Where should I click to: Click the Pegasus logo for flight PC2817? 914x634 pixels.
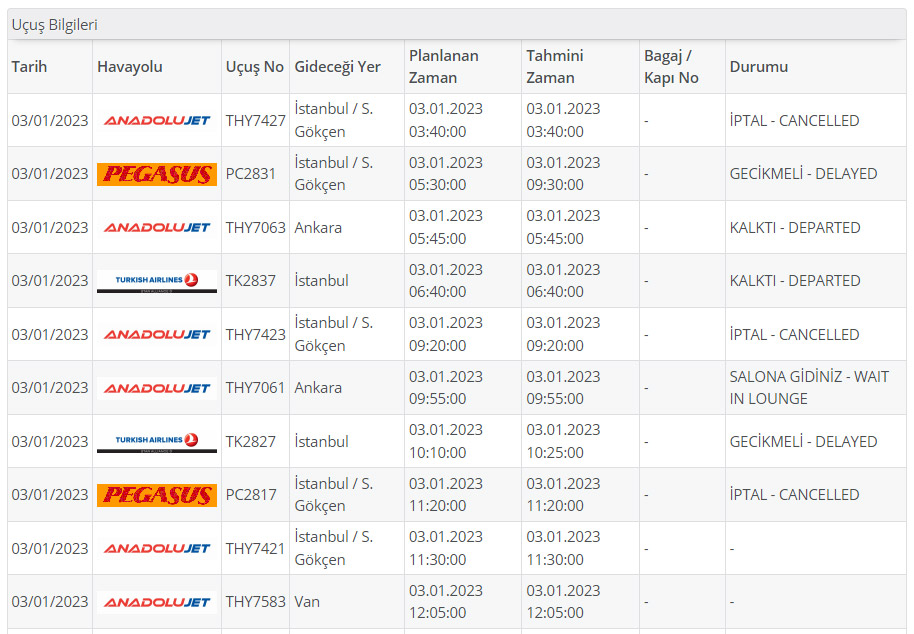pyautogui.click(x=157, y=495)
